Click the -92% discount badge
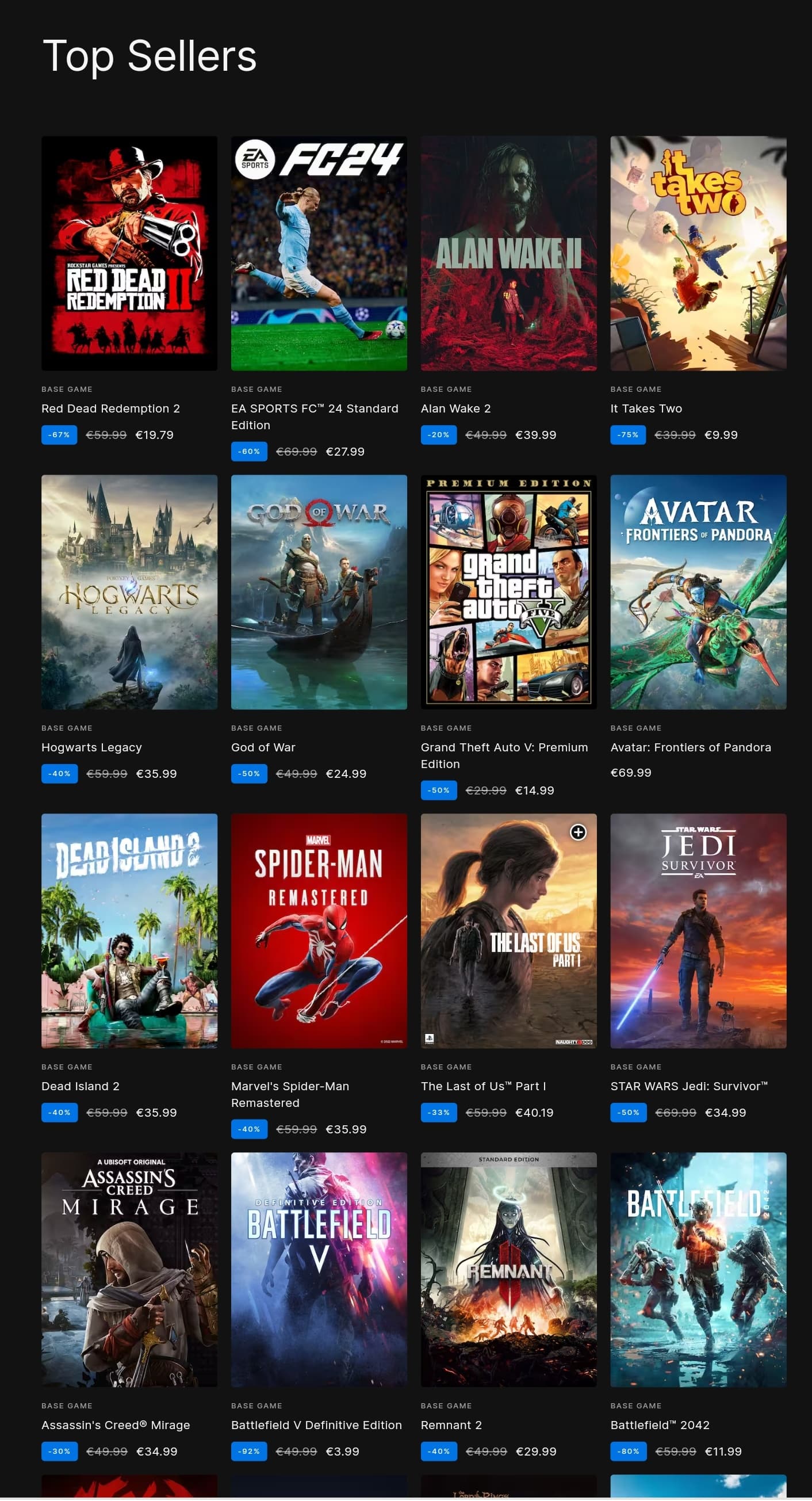The image size is (812, 1501). [249, 1451]
